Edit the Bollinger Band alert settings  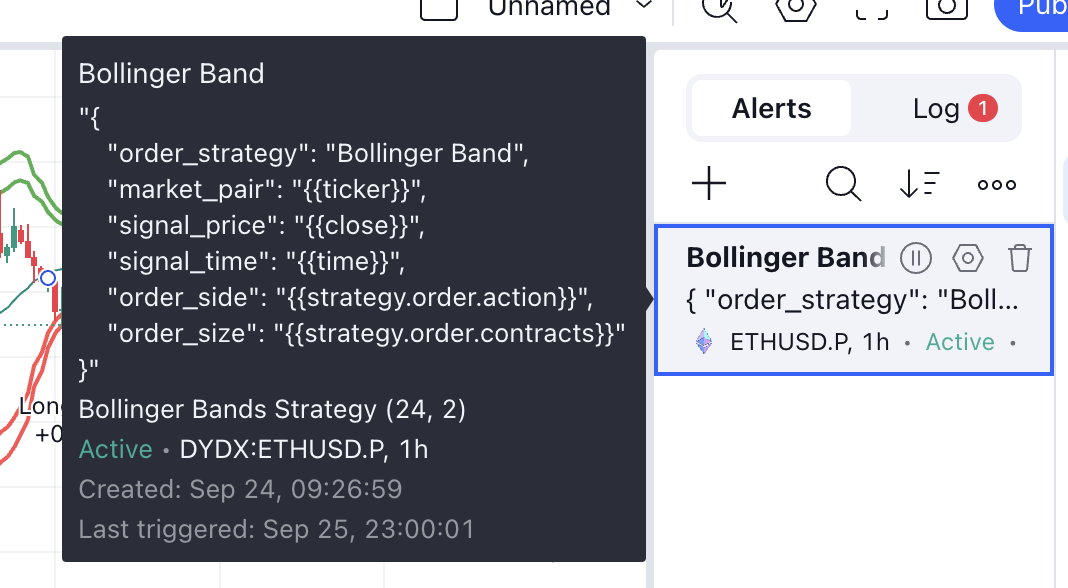point(968,258)
